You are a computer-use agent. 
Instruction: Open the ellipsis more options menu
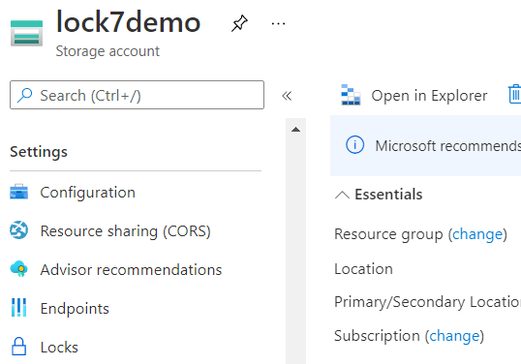click(278, 24)
